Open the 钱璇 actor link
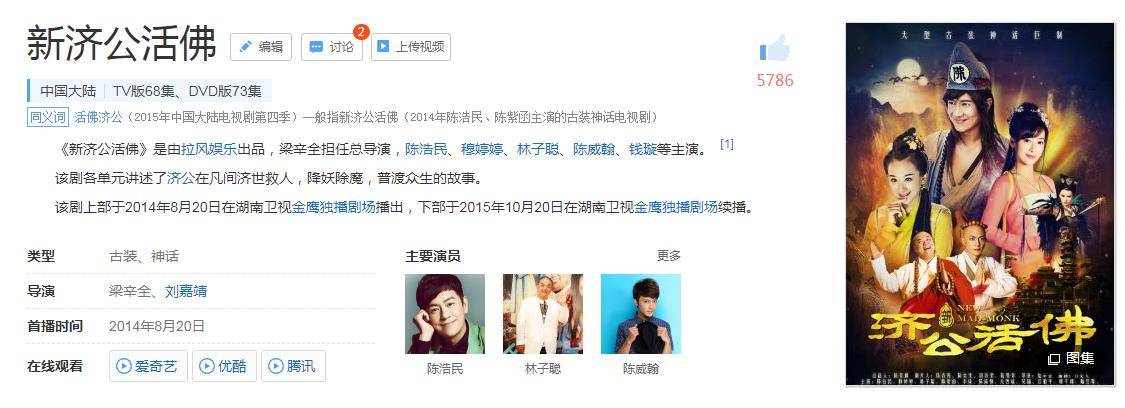1125x408 pixels. [x=642, y=149]
